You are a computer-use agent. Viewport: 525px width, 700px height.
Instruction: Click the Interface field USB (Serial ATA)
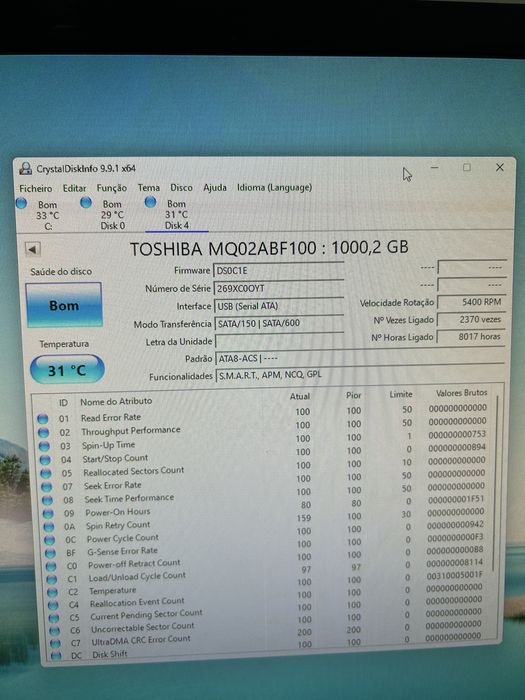click(x=279, y=306)
